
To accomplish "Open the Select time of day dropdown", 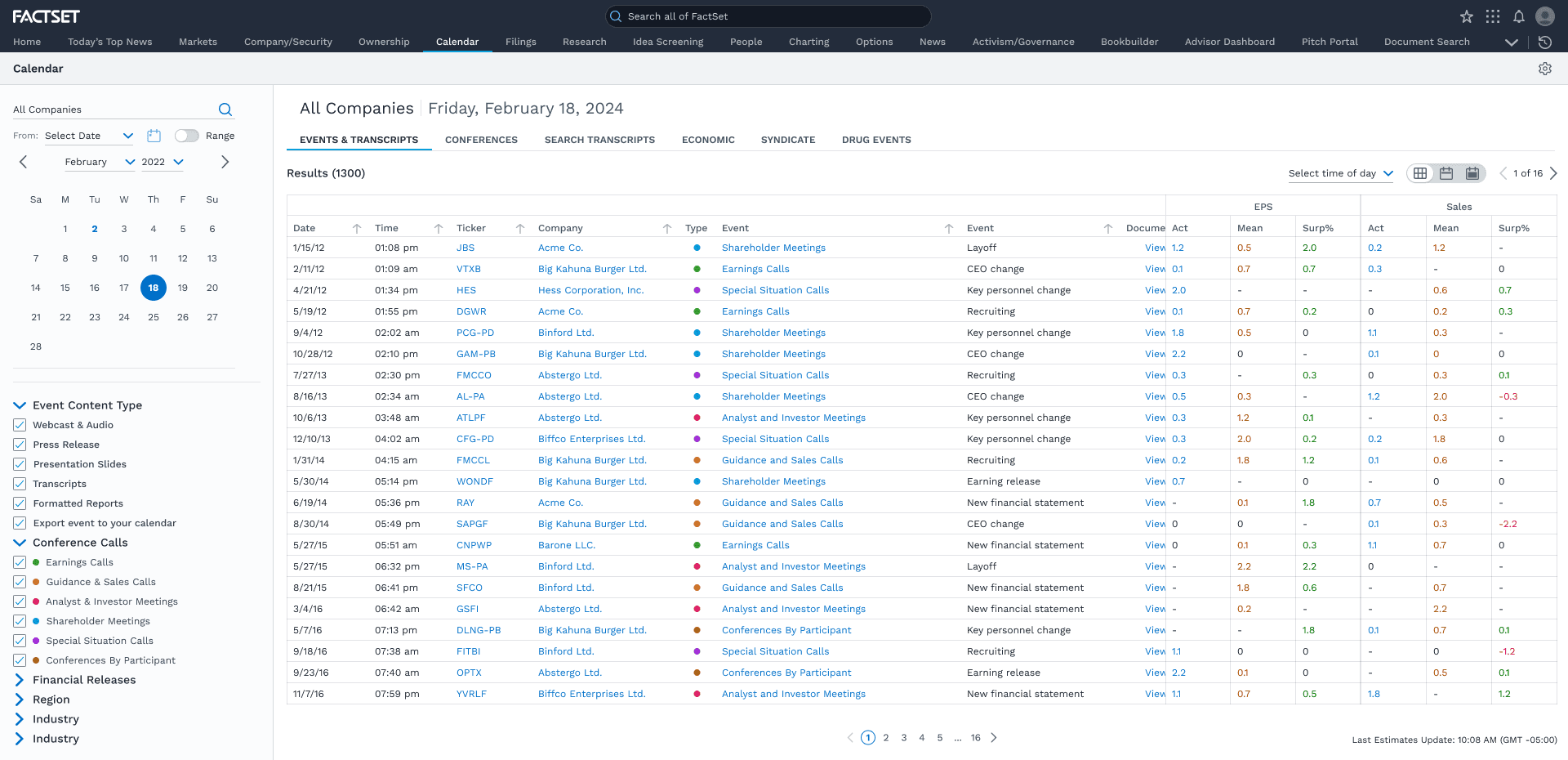I will point(1341,173).
